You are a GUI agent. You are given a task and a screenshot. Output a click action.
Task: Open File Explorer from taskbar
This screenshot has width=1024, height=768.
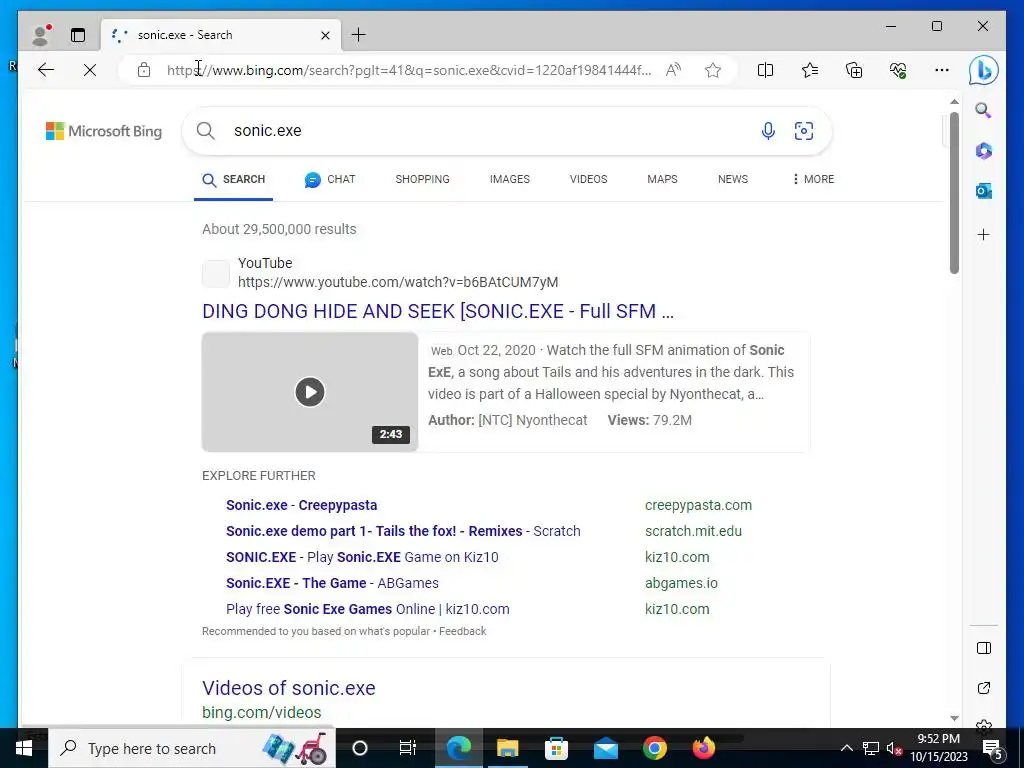[507, 748]
